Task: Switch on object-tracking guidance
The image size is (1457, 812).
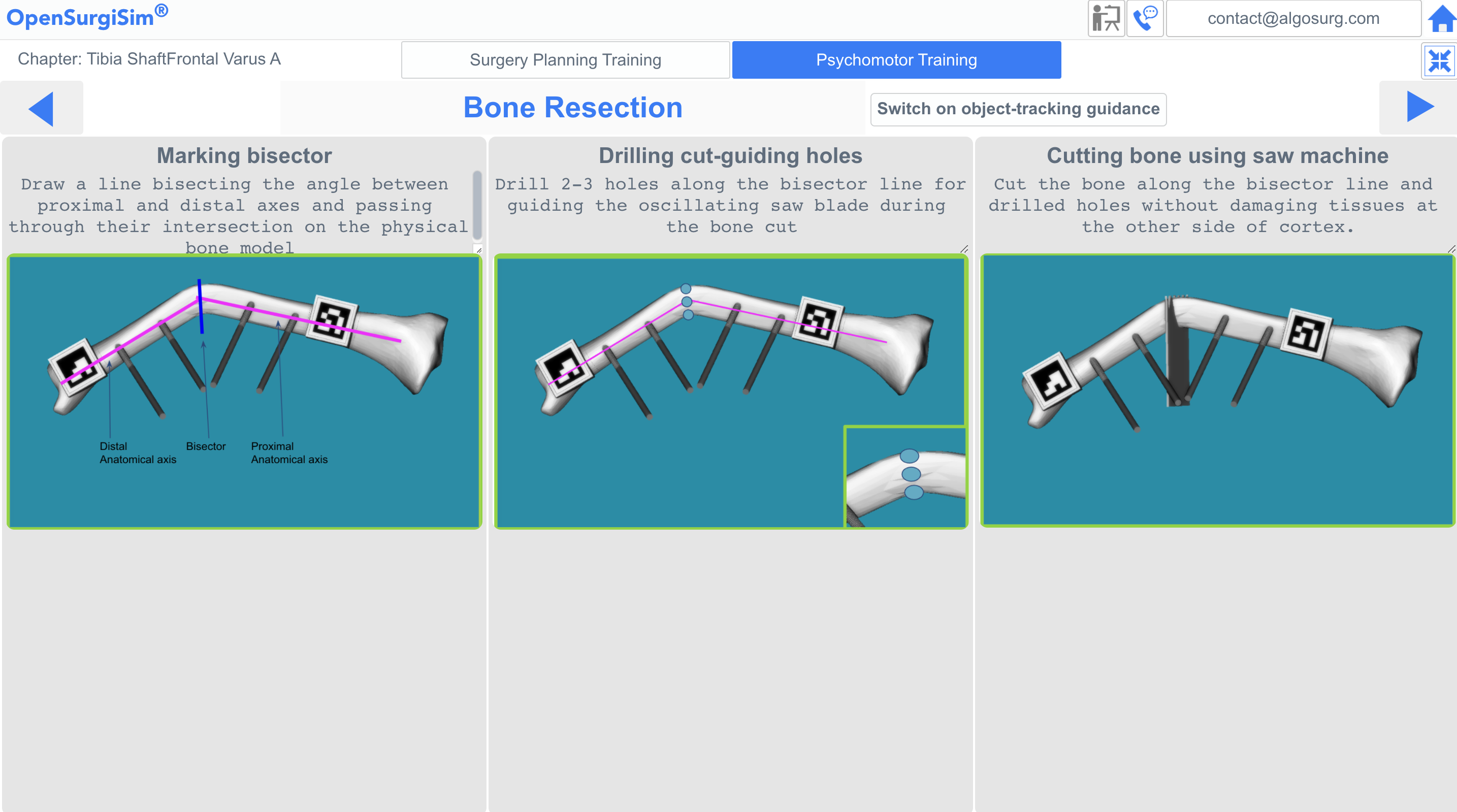Action: pyautogui.click(x=1018, y=109)
